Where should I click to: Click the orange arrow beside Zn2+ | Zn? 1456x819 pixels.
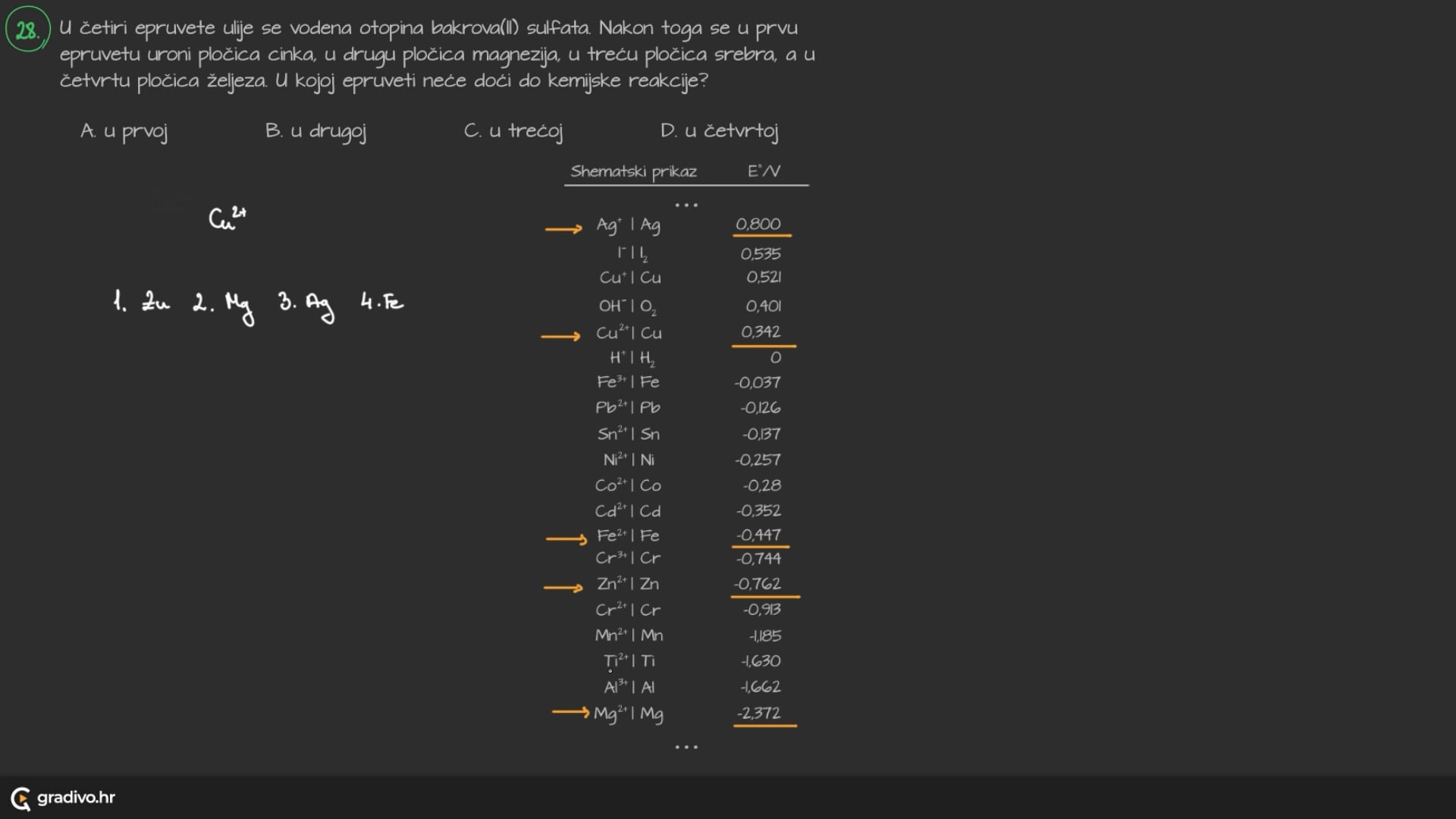pyautogui.click(x=563, y=588)
